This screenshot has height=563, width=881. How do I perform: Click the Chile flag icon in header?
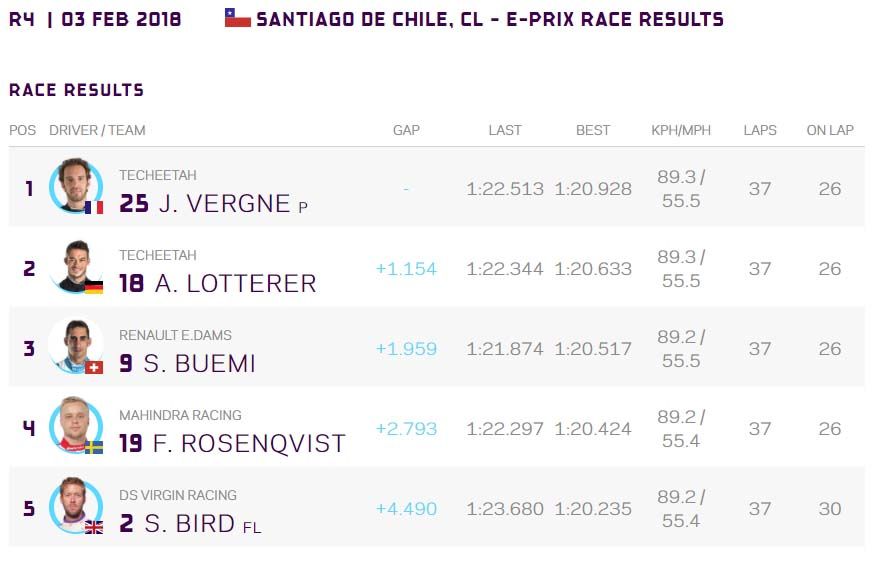(237, 18)
